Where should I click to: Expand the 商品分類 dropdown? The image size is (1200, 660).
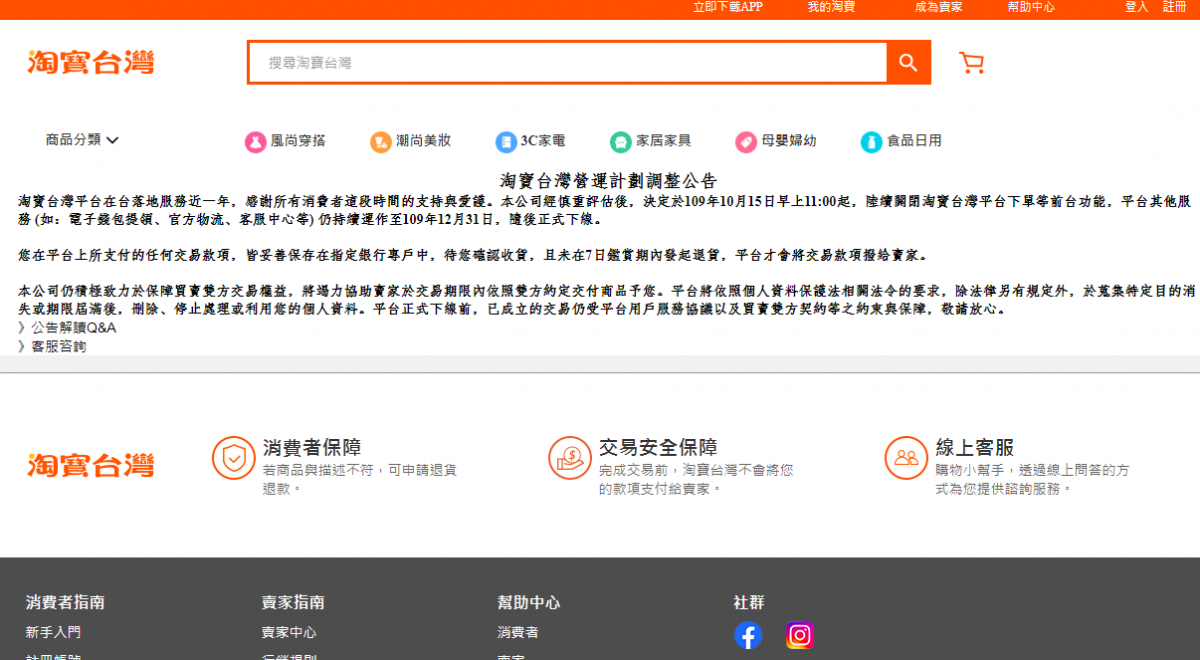[82, 140]
